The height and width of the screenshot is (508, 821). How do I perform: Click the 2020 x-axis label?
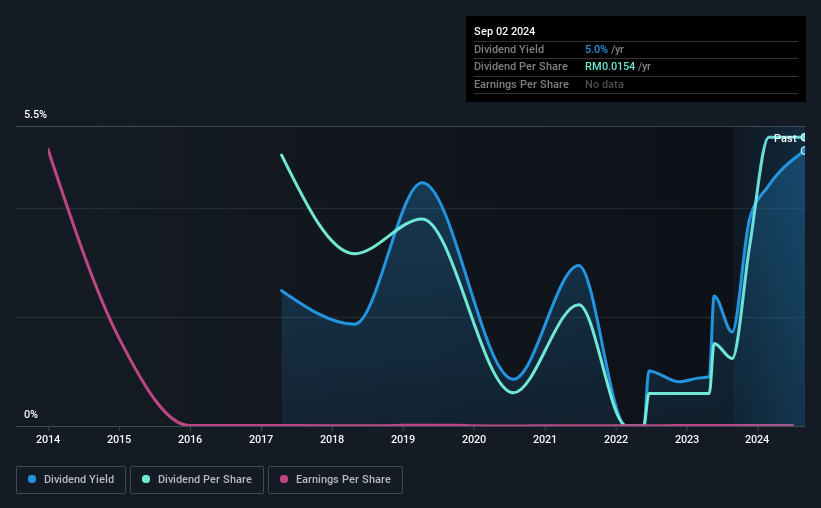pos(474,439)
